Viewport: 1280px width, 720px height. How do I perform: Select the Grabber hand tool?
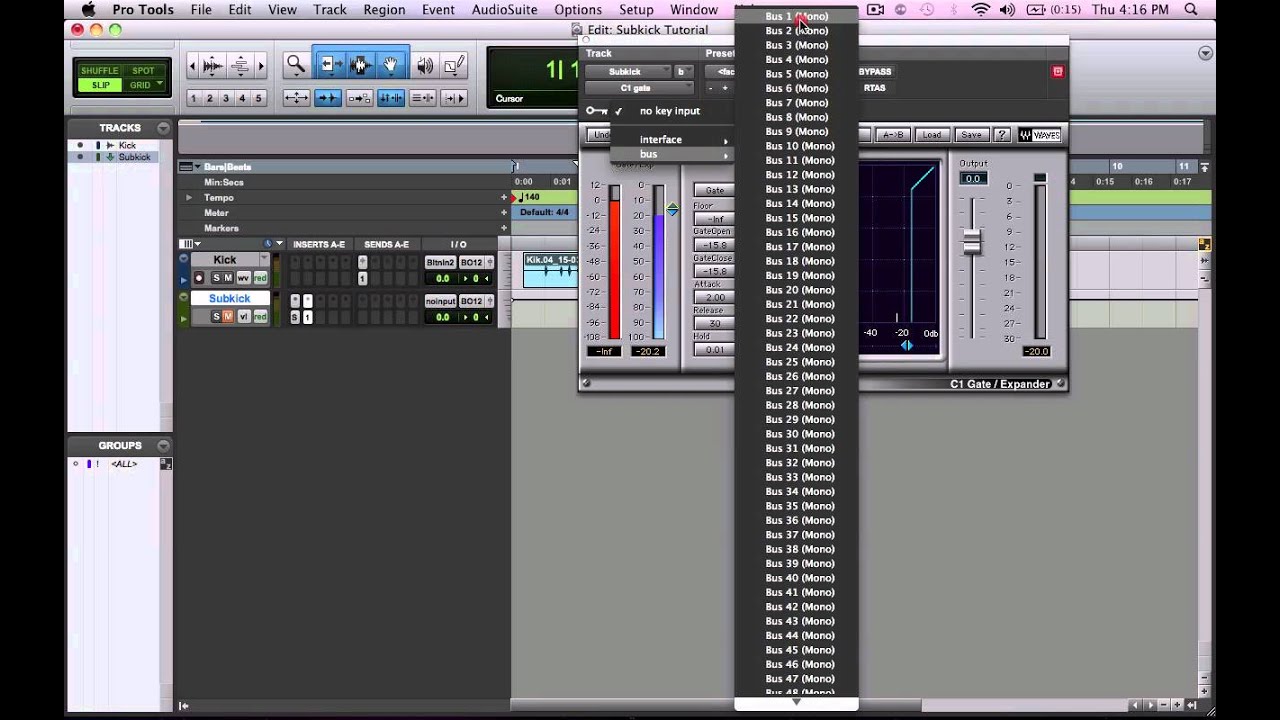pyautogui.click(x=390, y=65)
